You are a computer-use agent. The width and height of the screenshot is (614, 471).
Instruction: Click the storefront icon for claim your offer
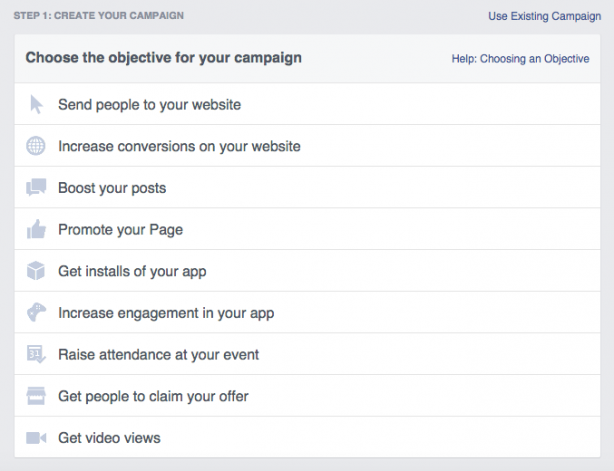tap(36, 396)
